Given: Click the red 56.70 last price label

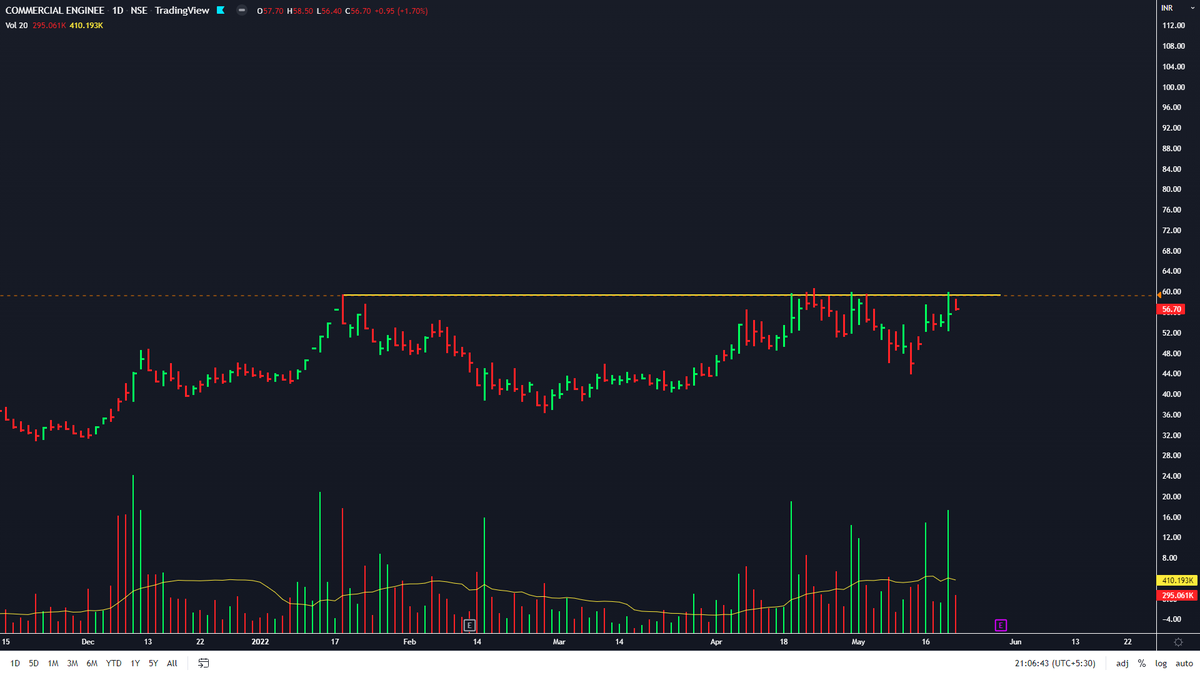Looking at the screenshot, I should click(1170, 310).
